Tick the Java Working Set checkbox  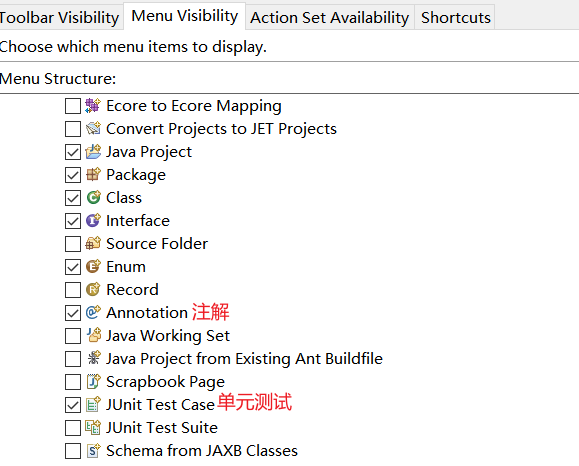73,336
